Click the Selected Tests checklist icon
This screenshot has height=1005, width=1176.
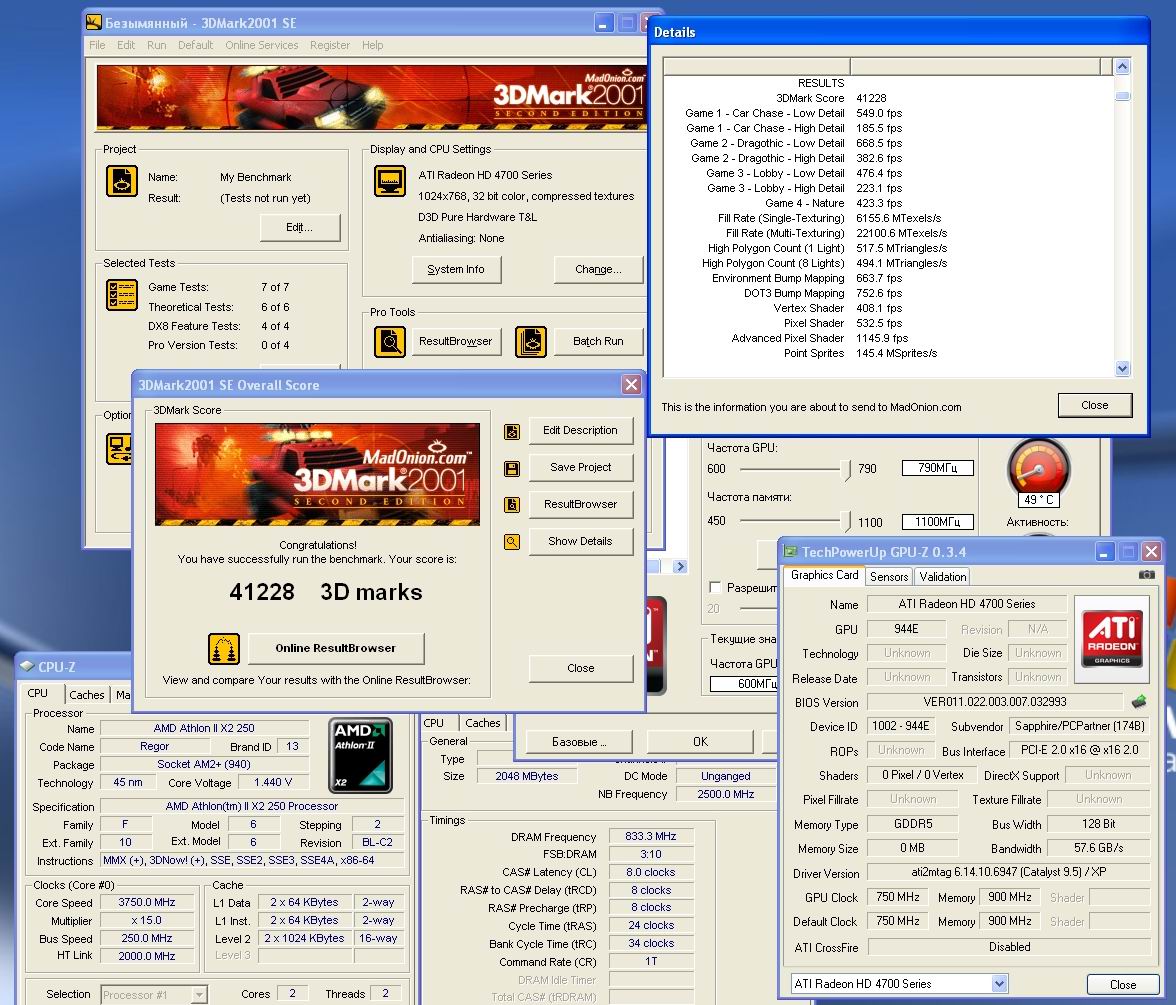click(x=122, y=295)
